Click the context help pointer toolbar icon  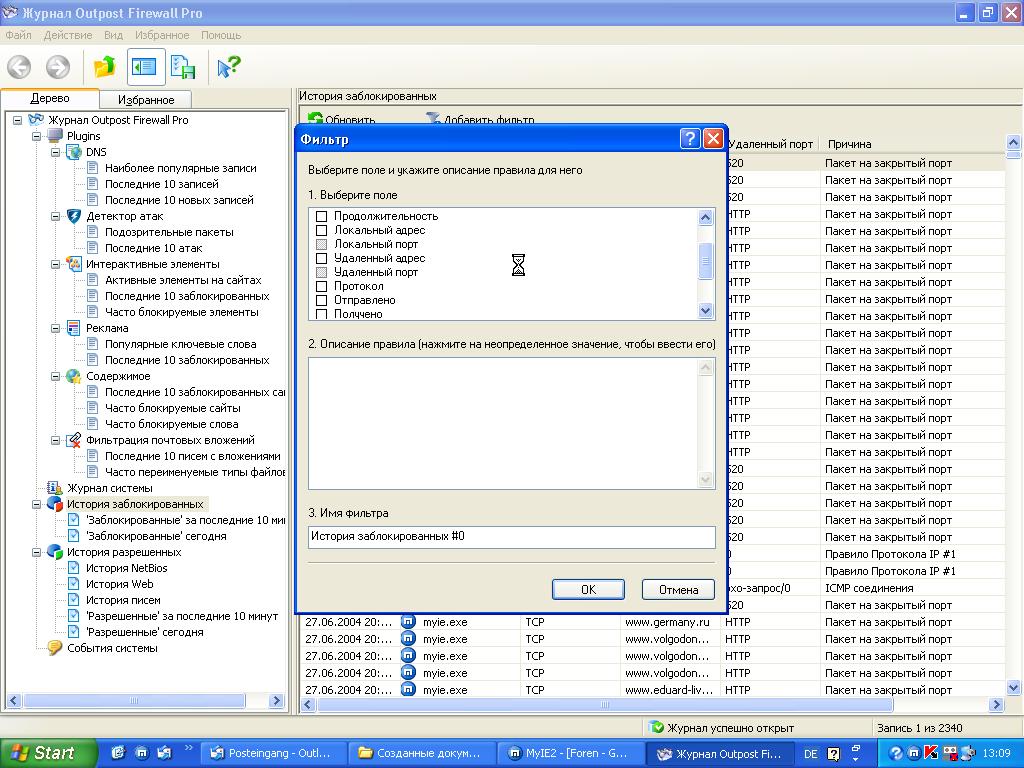click(x=229, y=67)
